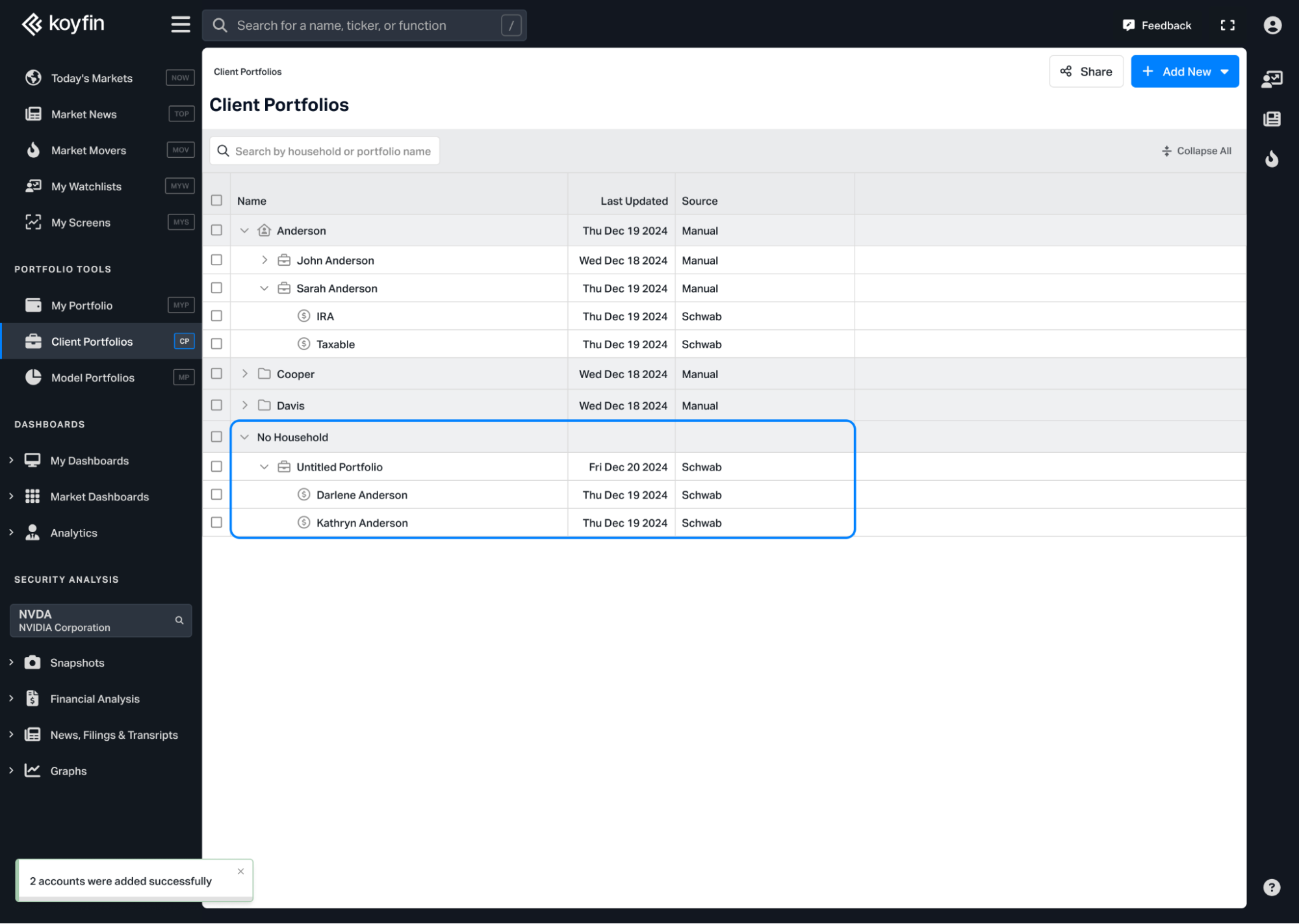The width and height of the screenshot is (1299, 924).
Task: Click the hamburger menu icon
Action: point(180,25)
